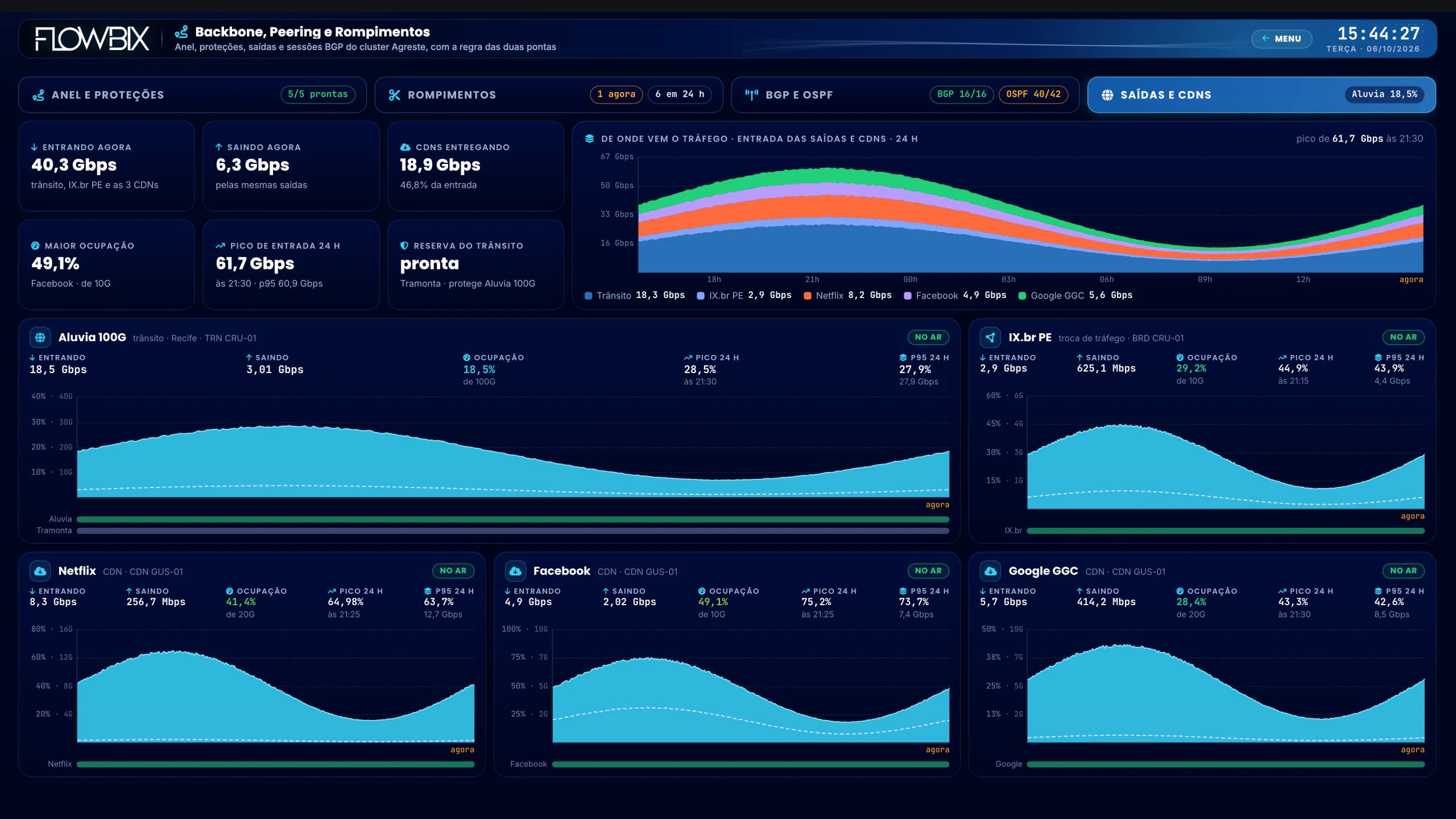The width and height of the screenshot is (1456, 819).
Task: Click the '49,1%' ocupação value in Facebook panel
Action: click(713, 602)
